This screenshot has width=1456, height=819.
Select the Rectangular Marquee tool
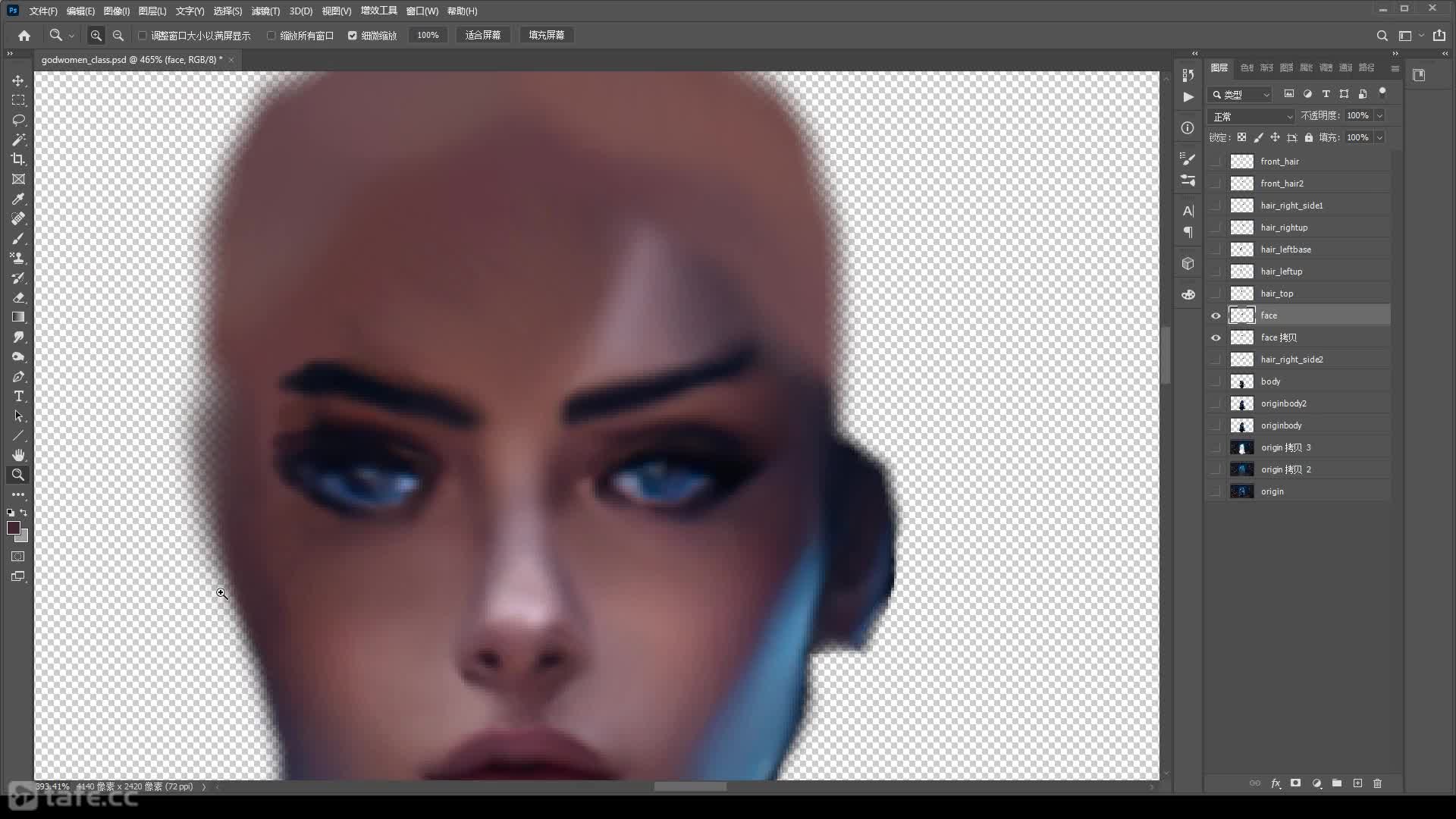[18, 100]
